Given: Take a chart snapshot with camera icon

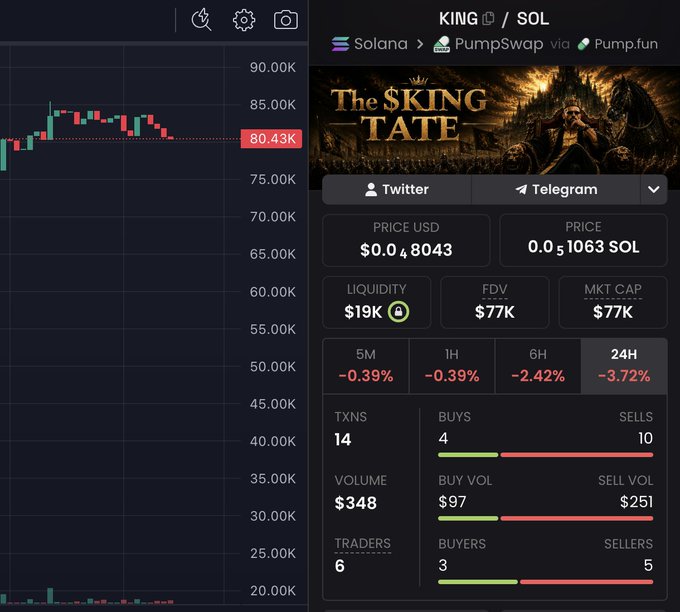Looking at the screenshot, I should pos(286,20).
